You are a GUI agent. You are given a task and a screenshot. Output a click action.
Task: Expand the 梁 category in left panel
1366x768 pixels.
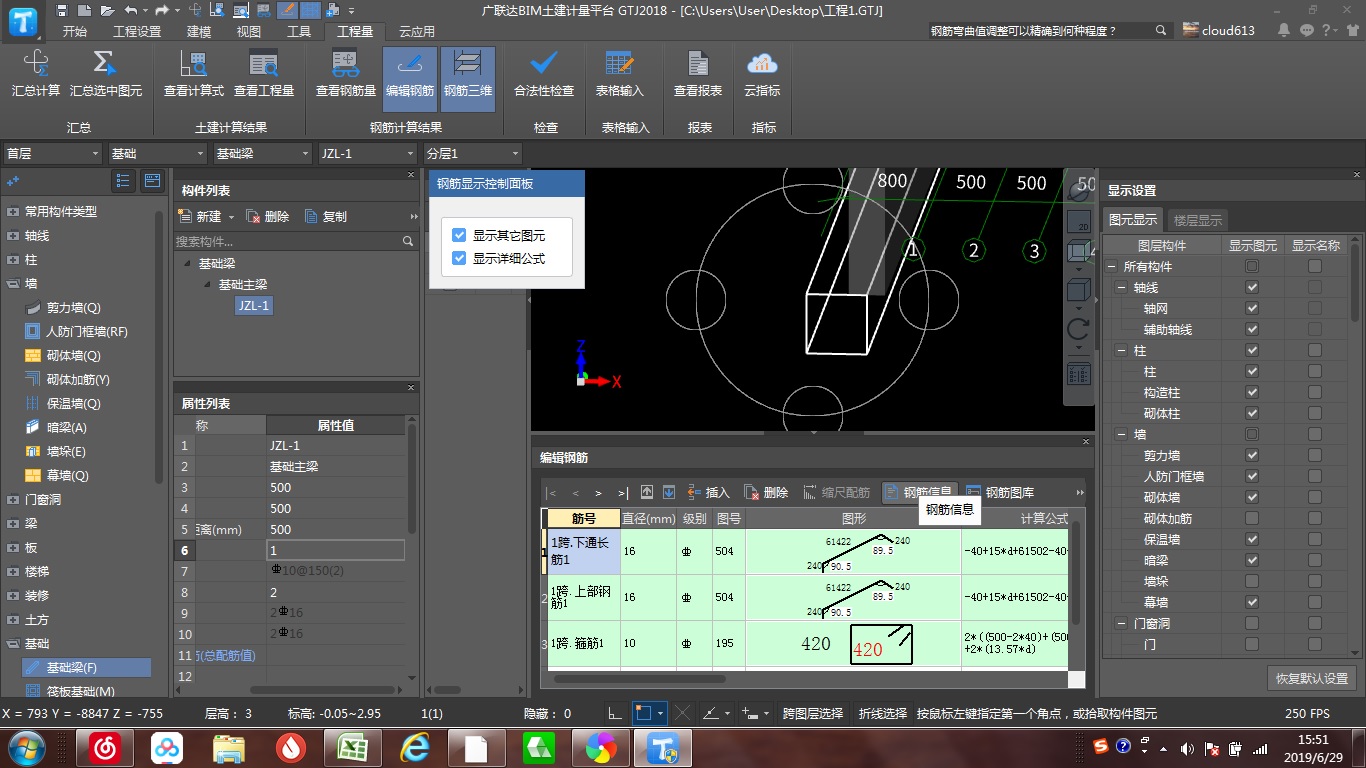coord(12,523)
